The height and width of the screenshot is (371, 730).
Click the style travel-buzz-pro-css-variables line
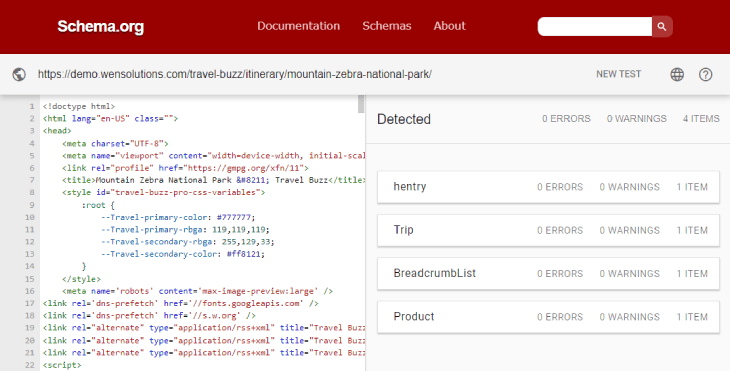pos(164,192)
